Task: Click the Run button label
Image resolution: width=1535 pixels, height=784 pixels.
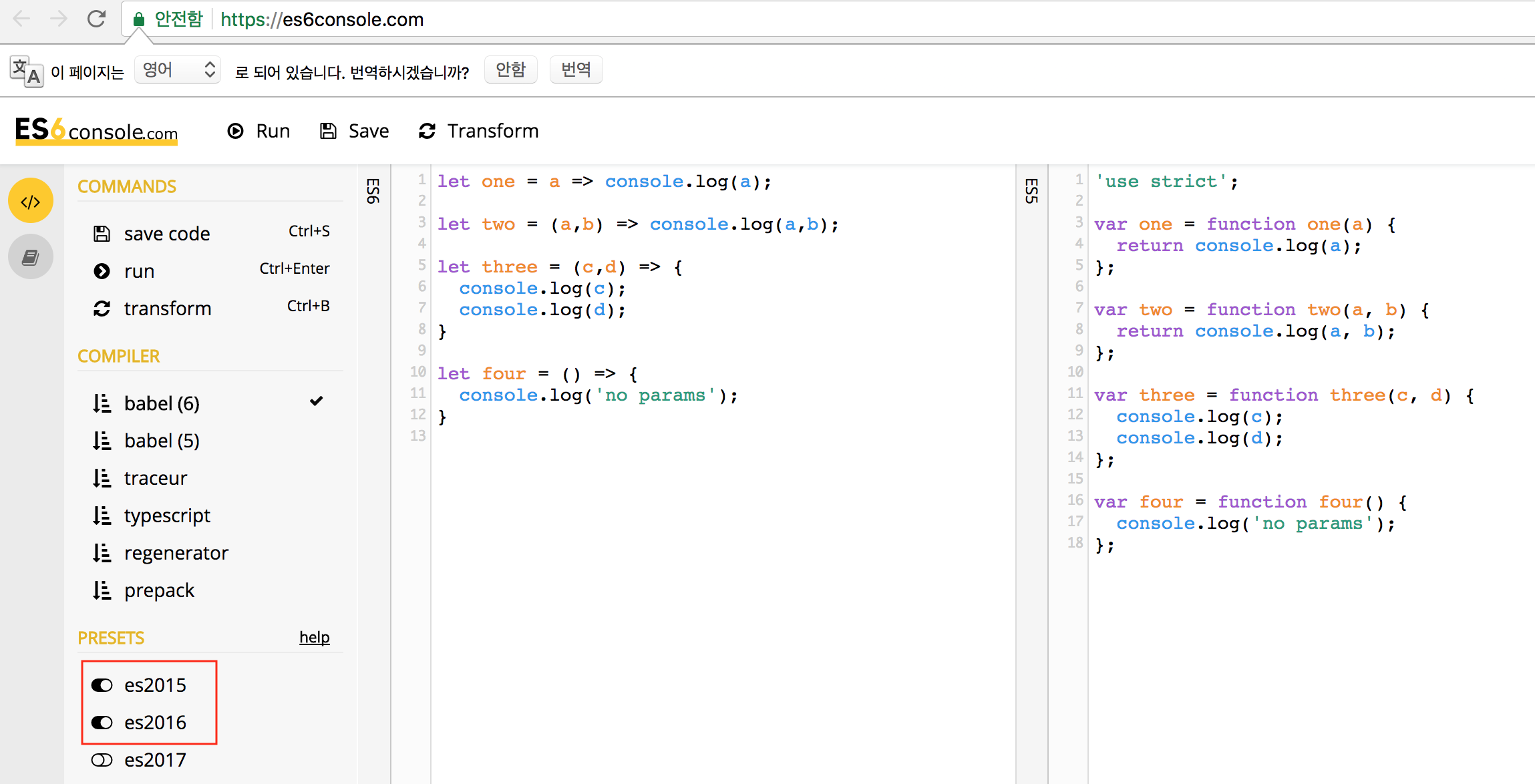Action: point(273,131)
